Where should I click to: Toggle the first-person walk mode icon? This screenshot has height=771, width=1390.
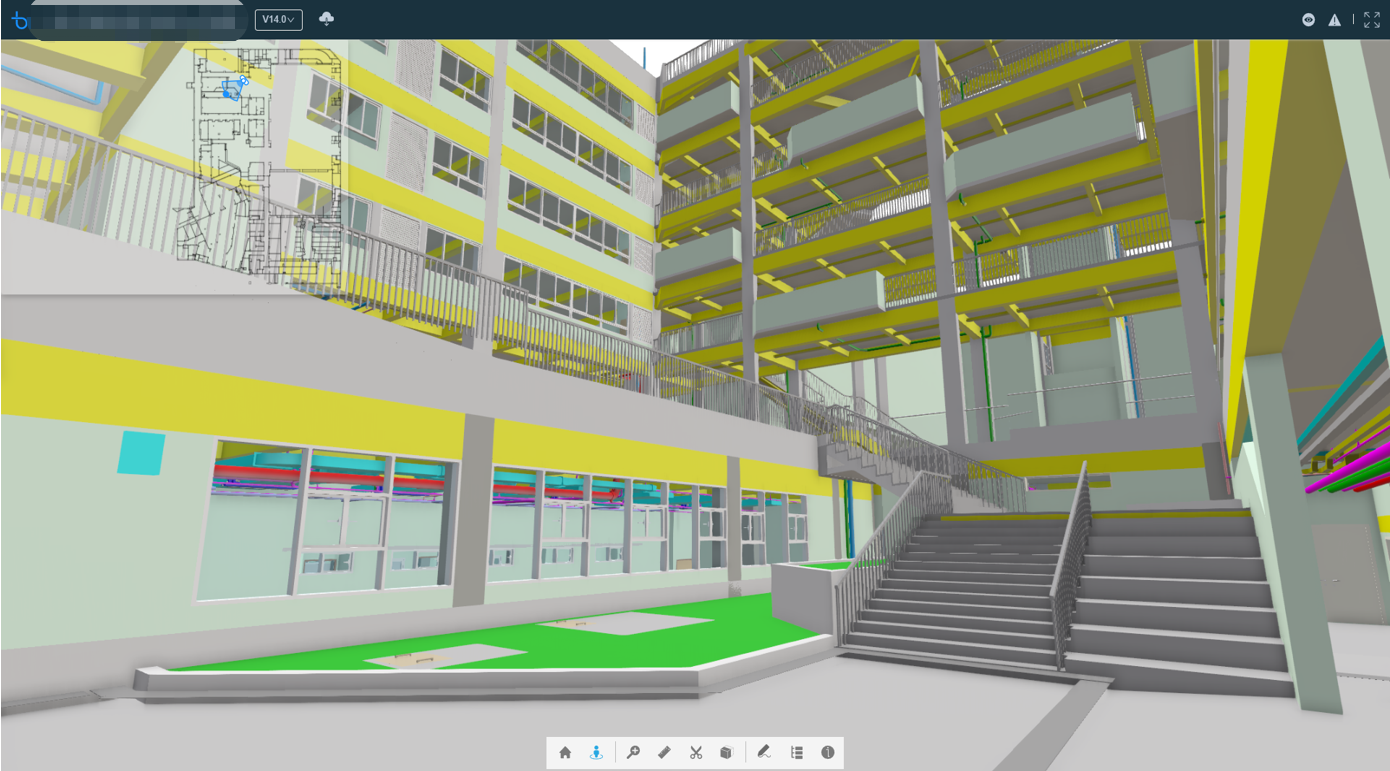[x=596, y=753]
